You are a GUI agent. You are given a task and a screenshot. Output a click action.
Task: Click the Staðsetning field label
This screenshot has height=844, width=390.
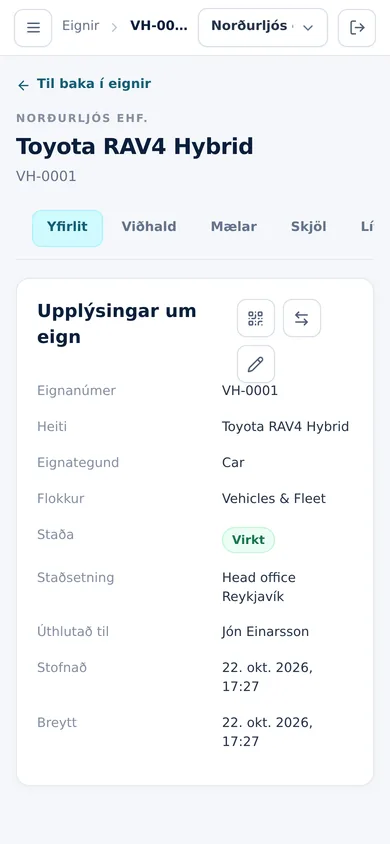[76, 578]
